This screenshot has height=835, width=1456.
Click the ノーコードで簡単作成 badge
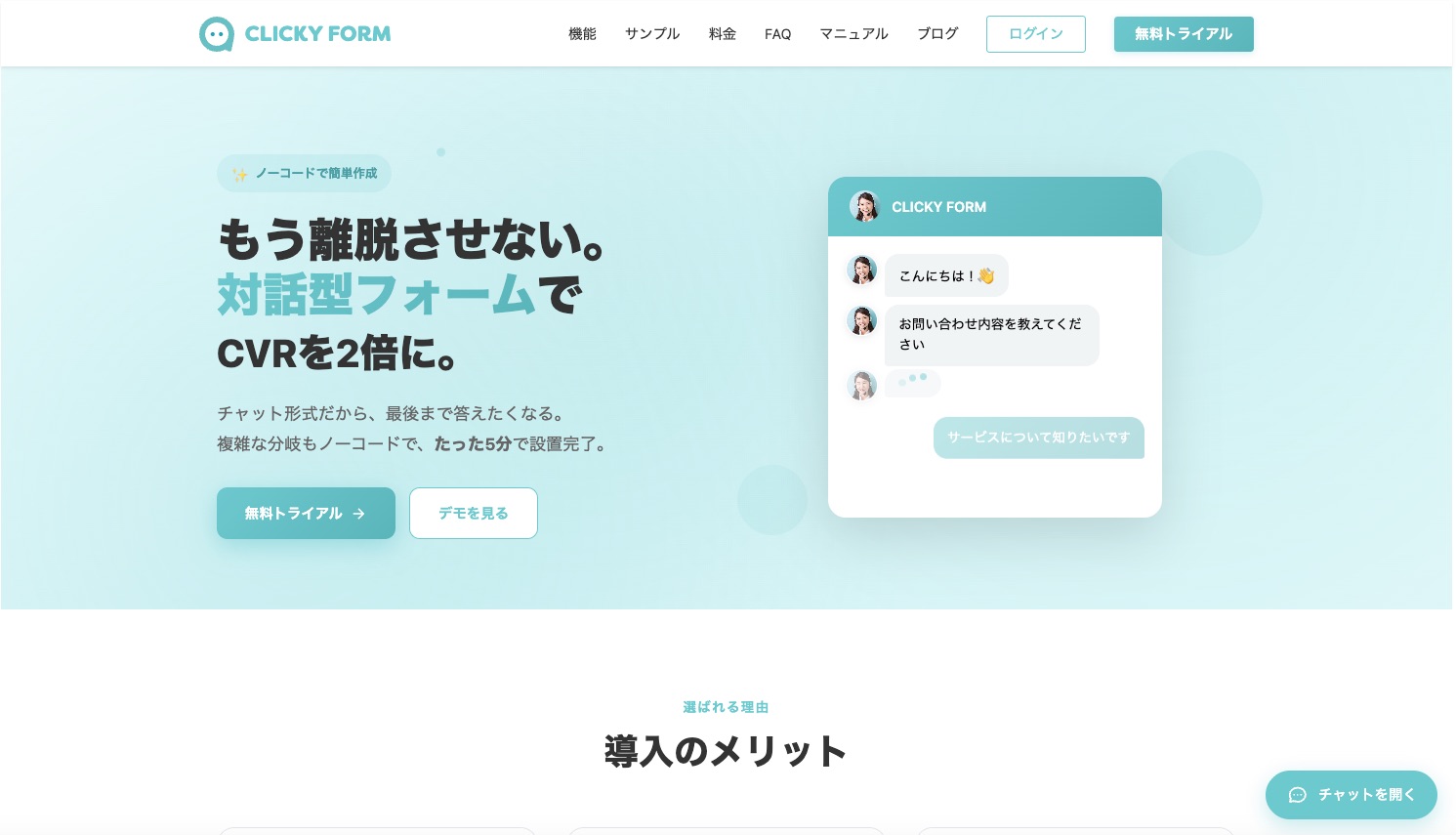(304, 173)
